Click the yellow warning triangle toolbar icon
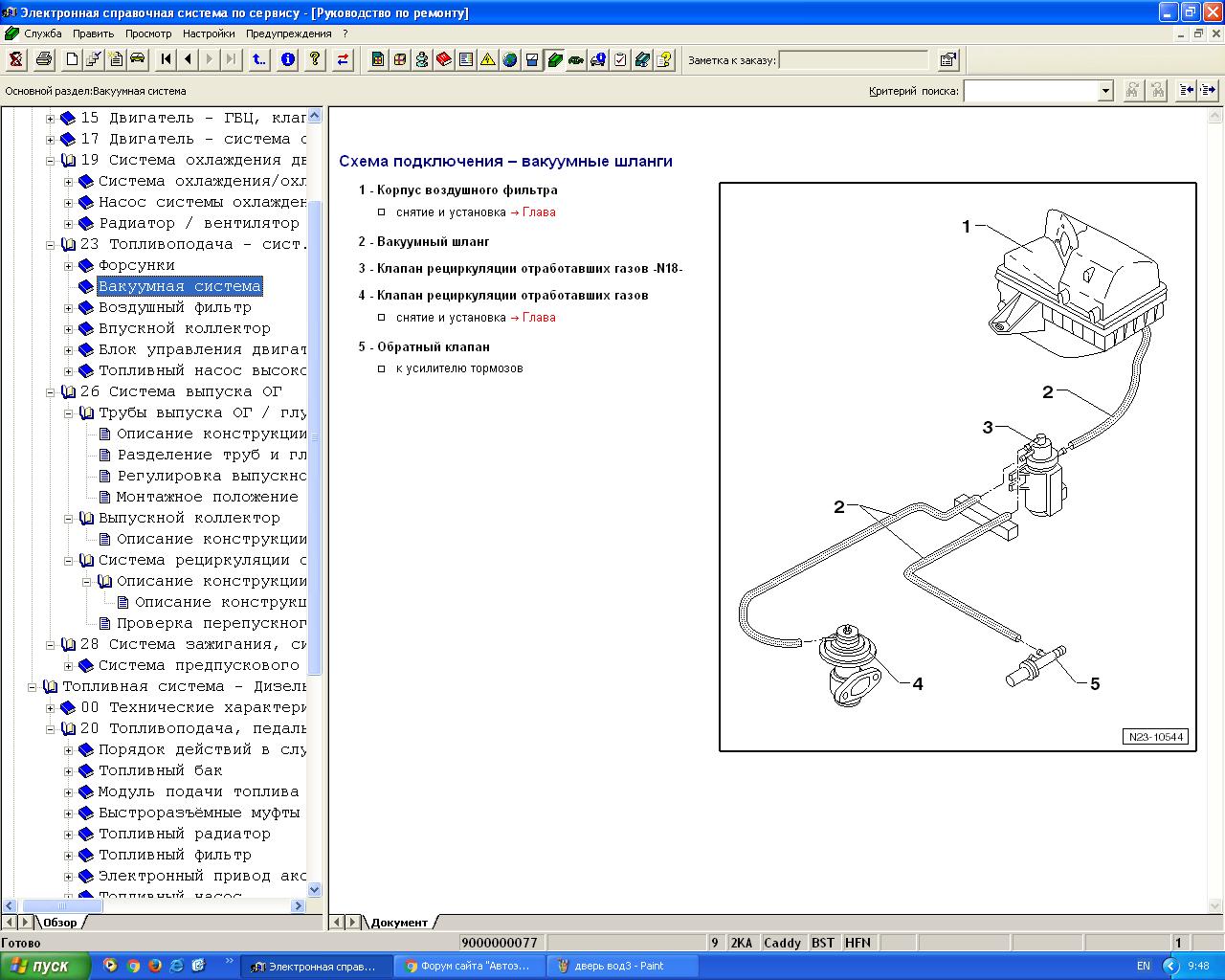Image resolution: width=1225 pixels, height=980 pixels. click(488, 59)
